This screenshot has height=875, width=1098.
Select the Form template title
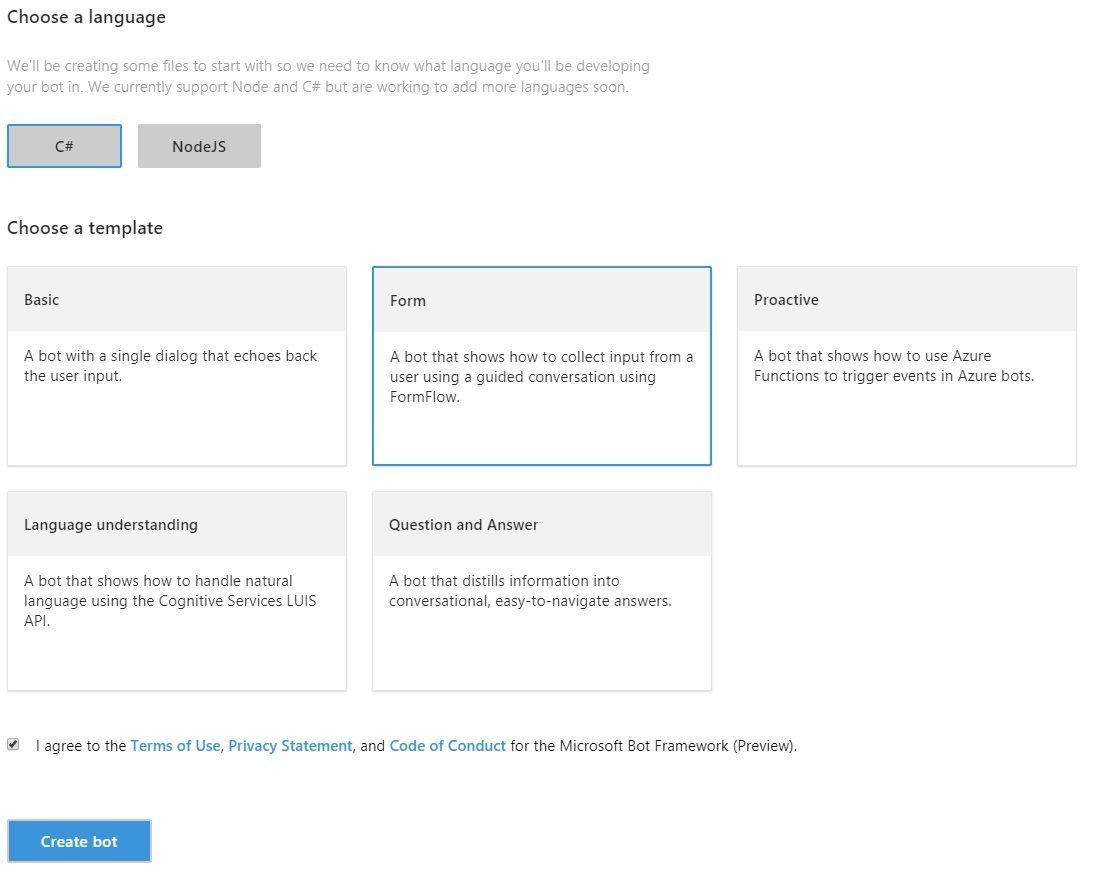(x=407, y=300)
